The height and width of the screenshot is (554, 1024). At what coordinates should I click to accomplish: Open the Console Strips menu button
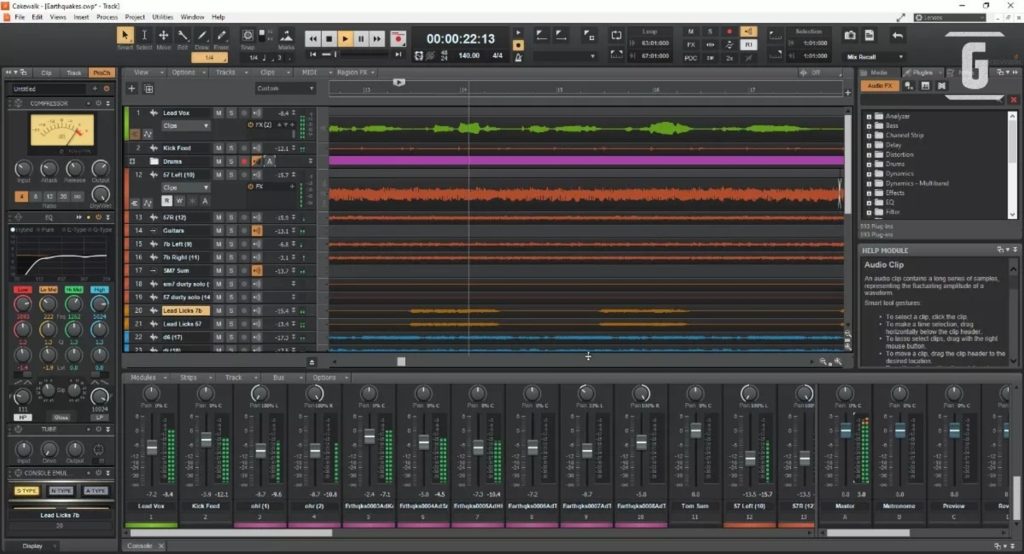pyautogui.click(x=189, y=378)
